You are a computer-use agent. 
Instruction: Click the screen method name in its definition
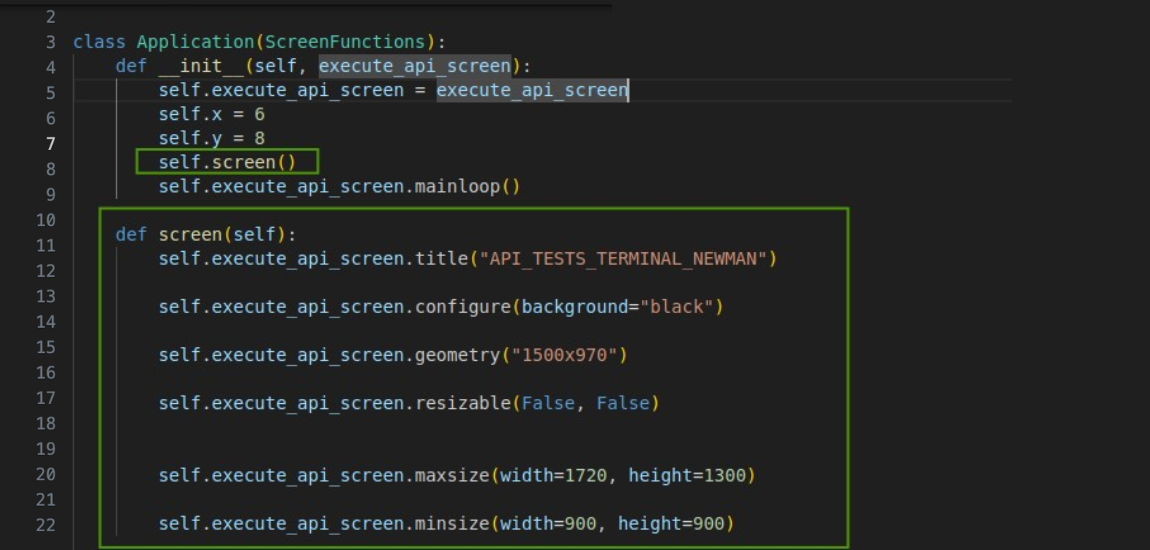190,235
